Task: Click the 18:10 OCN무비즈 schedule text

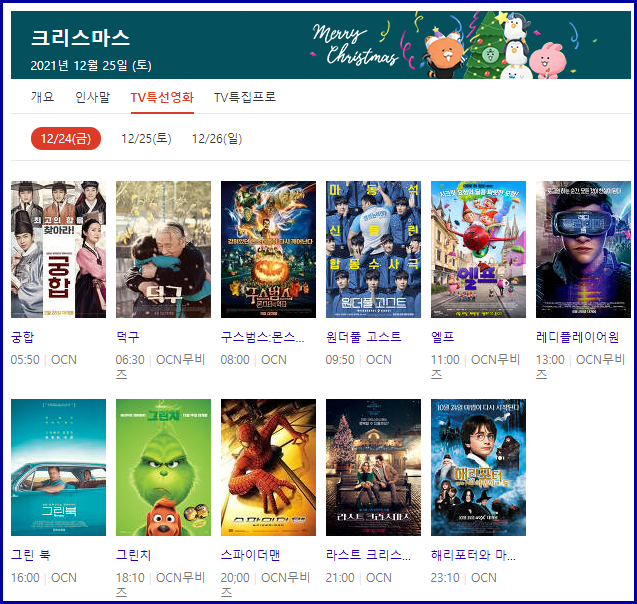Action: click(x=160, y=585)
